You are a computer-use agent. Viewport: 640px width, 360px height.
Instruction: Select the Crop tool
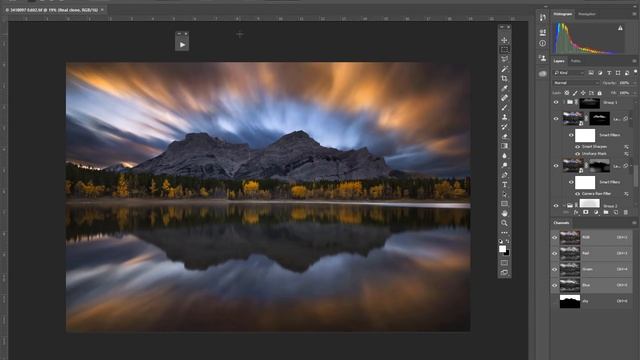pyautogui.click(x=504, y=78)
